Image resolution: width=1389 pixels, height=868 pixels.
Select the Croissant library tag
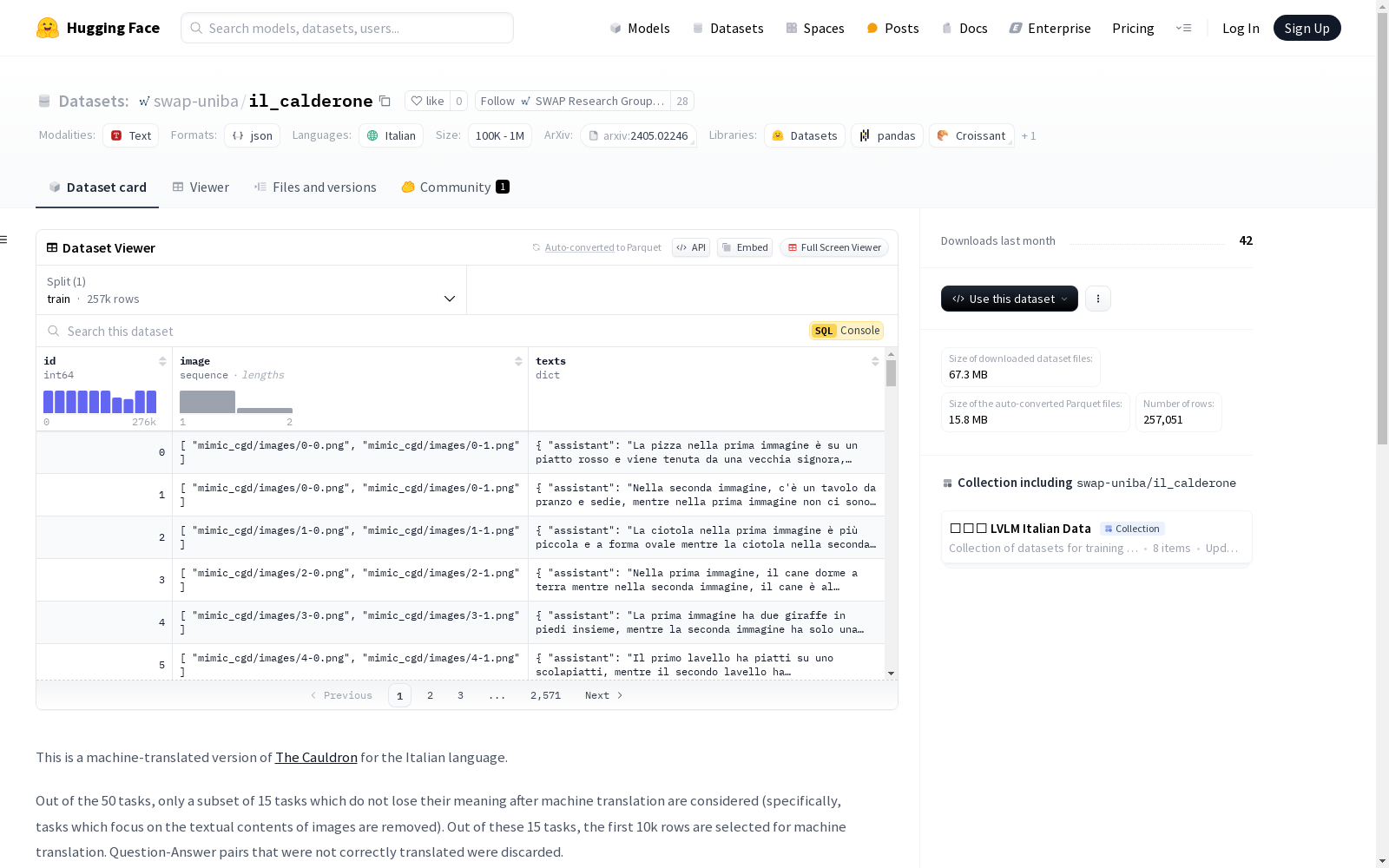[971, 135]
